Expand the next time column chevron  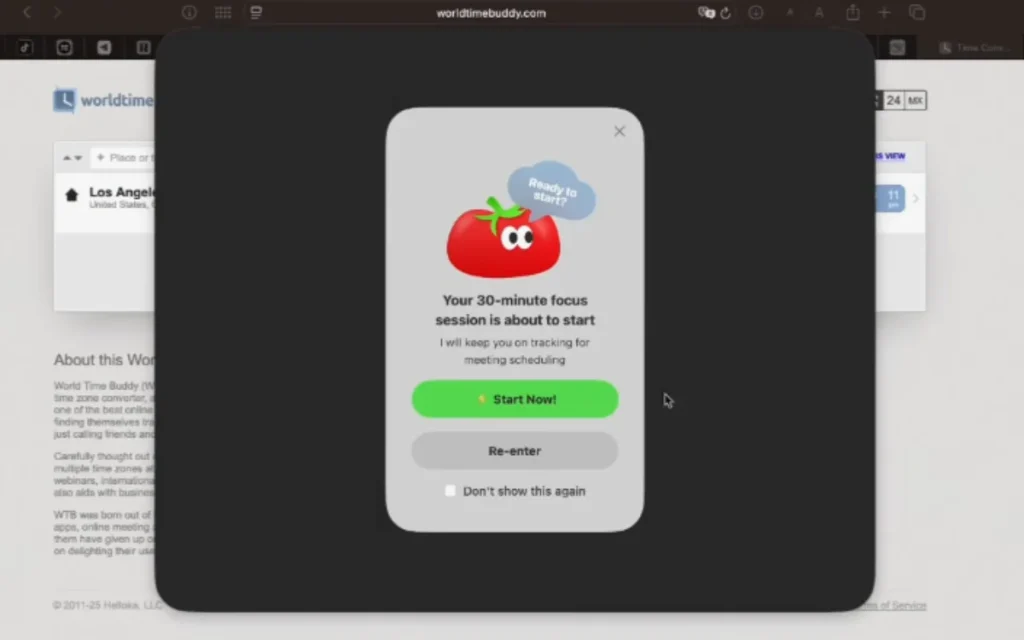[916, 199]
